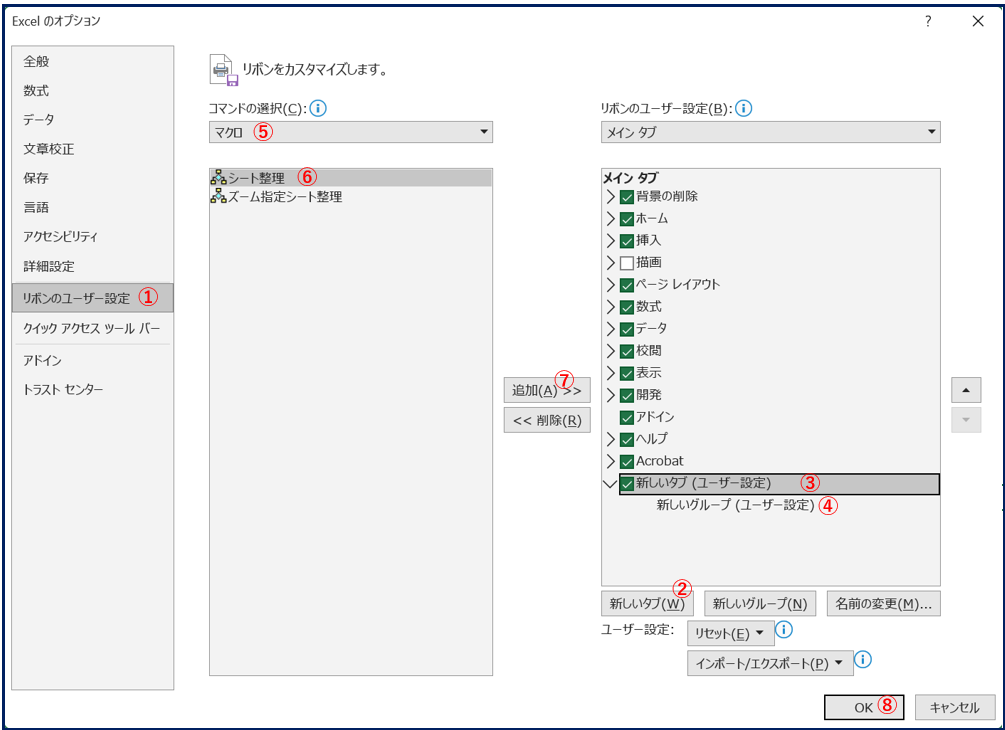The width and height of the screenshot is (1005, 730).
Task: Uncheck the 挿入 tab checkbox
Action: tap(627, 241)
